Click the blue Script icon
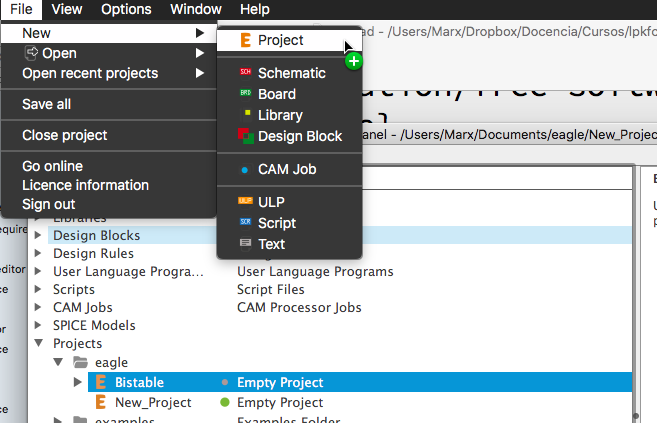 coord(245,223)
